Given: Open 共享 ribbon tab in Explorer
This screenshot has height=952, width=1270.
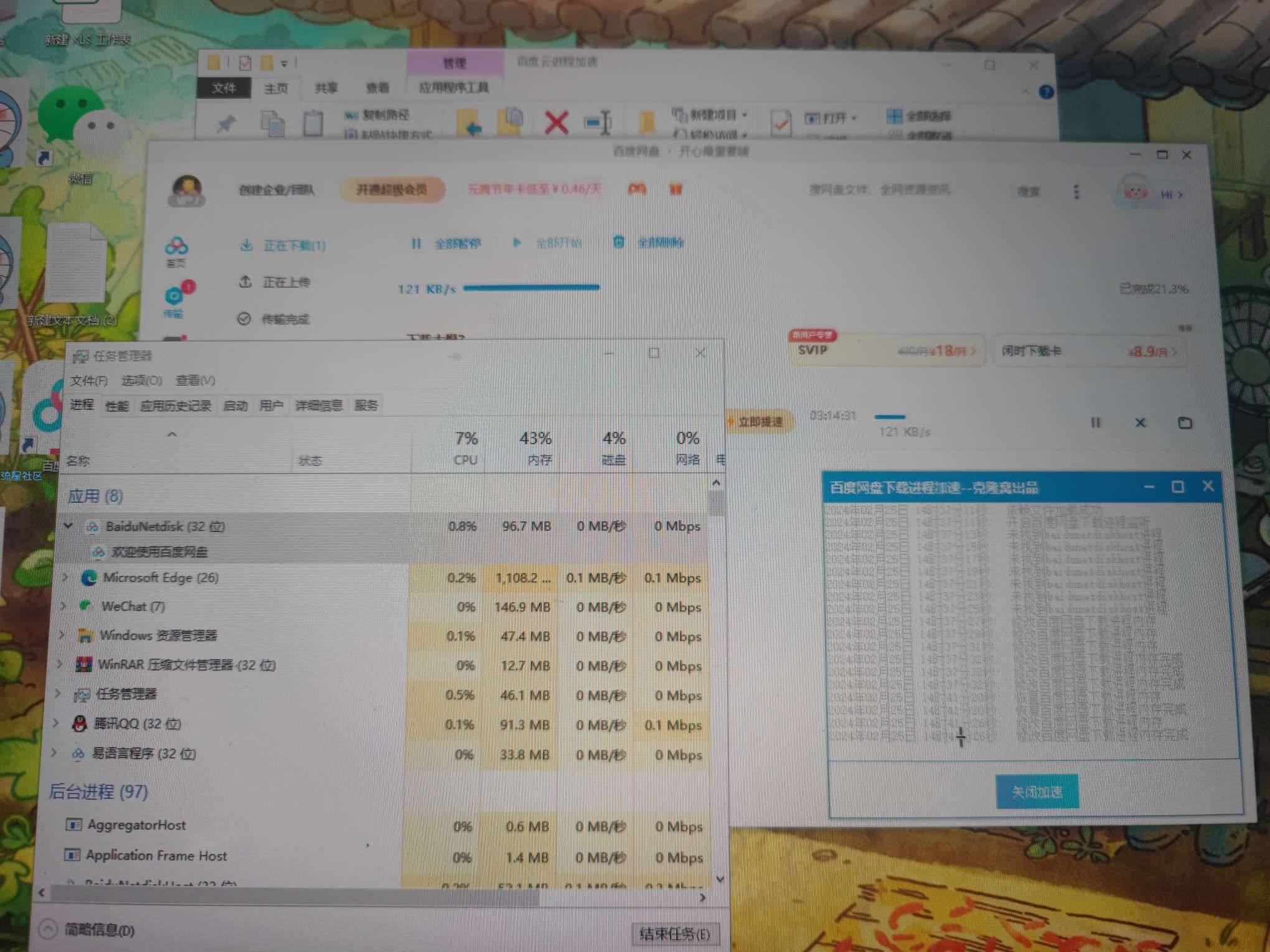Looking at the screenshot, I should [326, 88].
